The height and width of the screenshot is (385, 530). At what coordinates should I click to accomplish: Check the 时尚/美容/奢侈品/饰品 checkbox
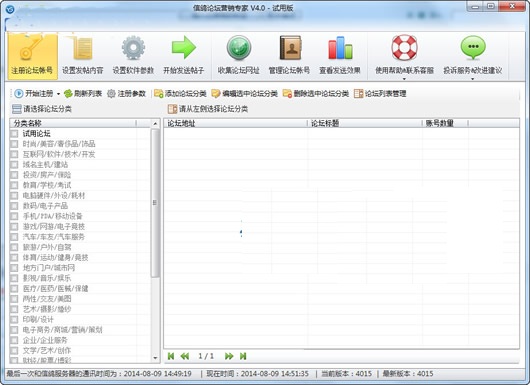pos(15,144)
